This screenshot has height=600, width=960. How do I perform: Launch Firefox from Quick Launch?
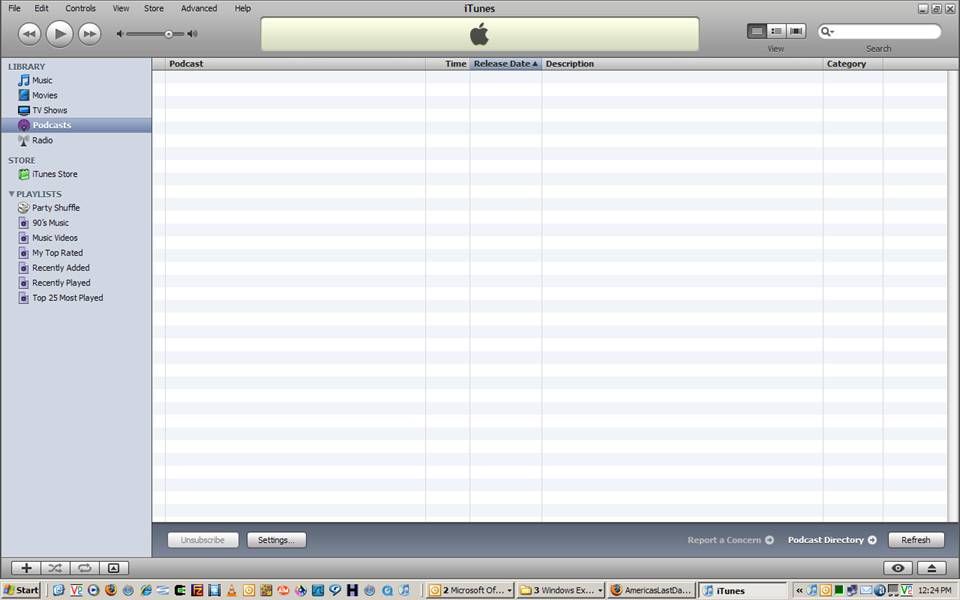tap(111, 590)
